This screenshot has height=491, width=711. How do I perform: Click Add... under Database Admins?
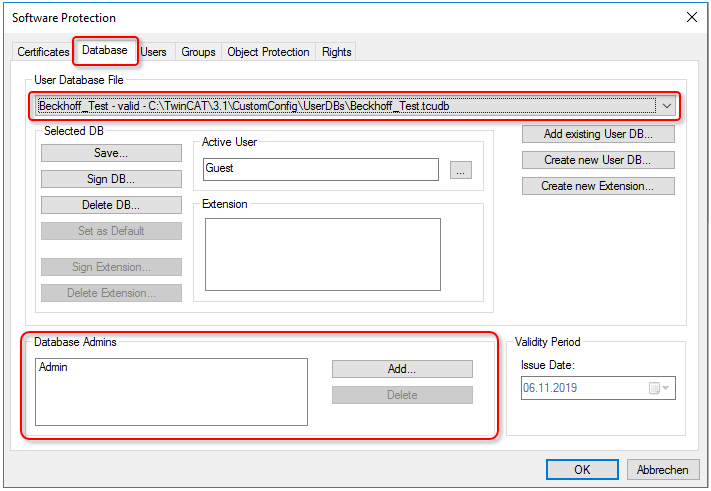click(x=402, y=369)
